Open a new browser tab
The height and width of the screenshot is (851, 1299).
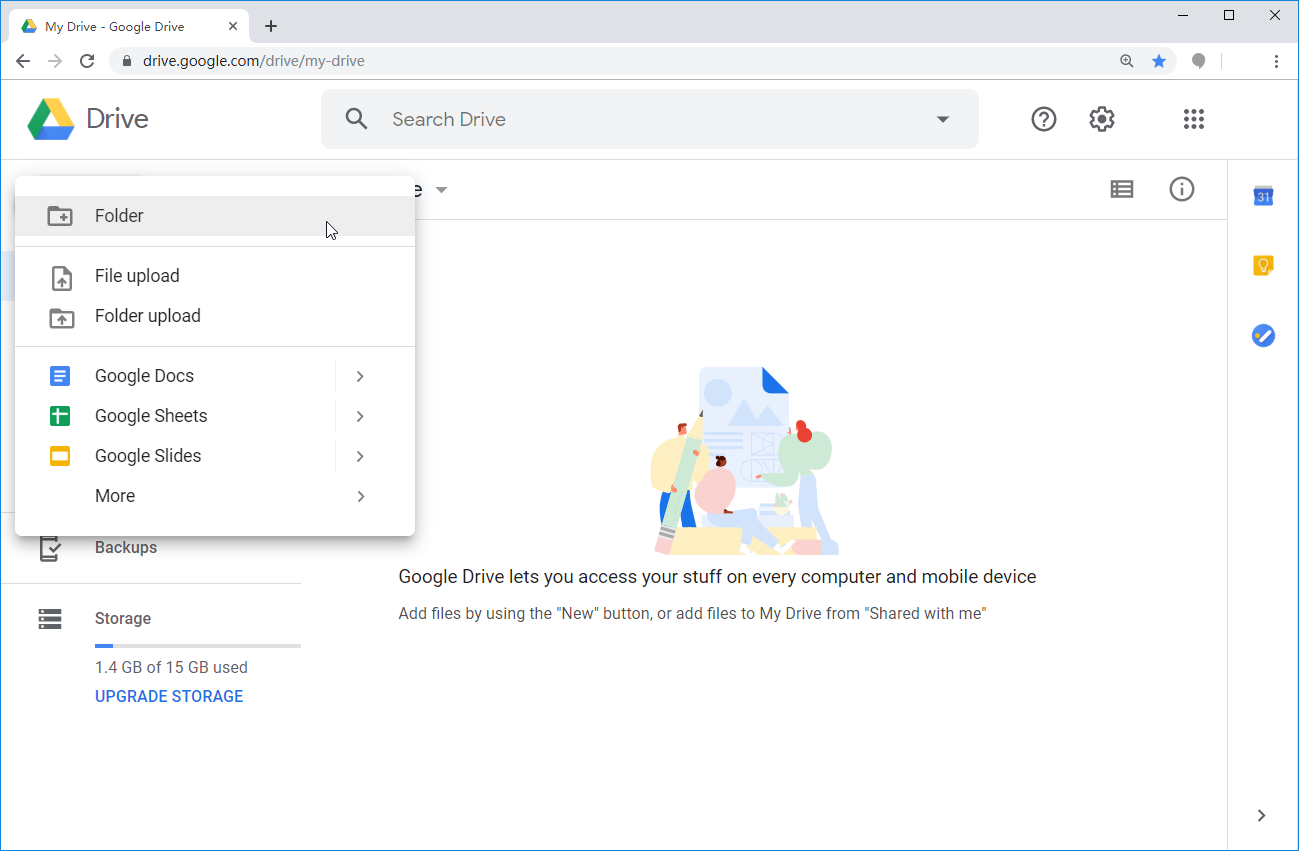(x=270, y=27)
